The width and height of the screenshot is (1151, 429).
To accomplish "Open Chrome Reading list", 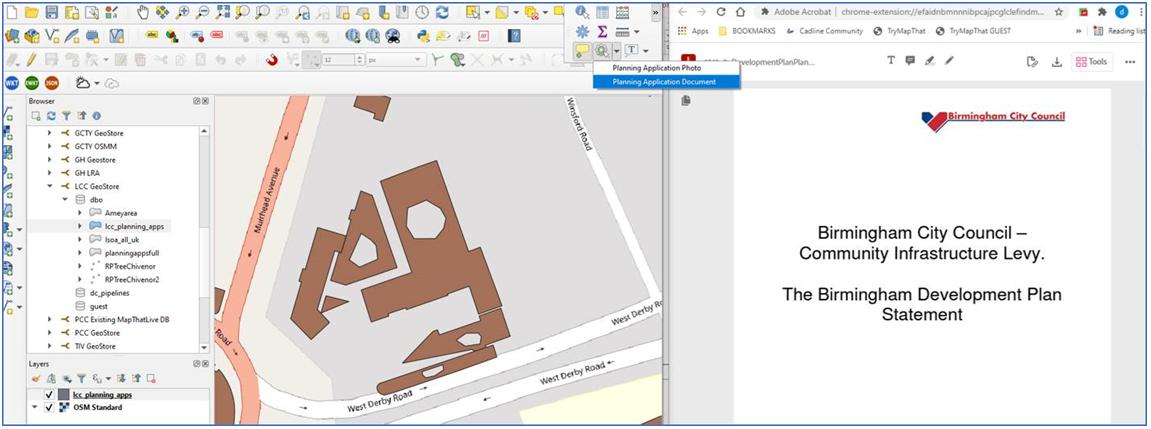I will point(1118,31).
